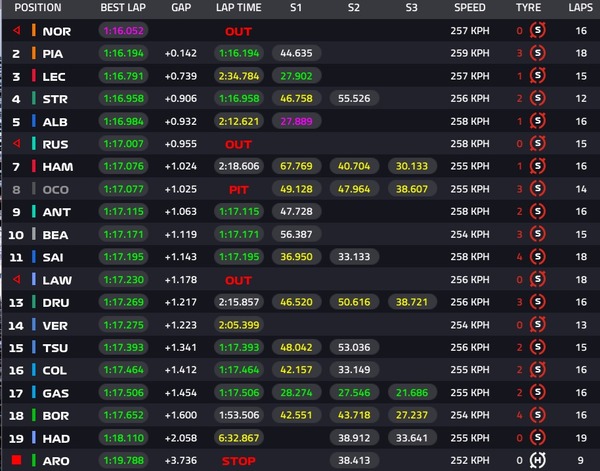
Task: Click the red arrow icon next to RUS
Action: tap(15, 144)
